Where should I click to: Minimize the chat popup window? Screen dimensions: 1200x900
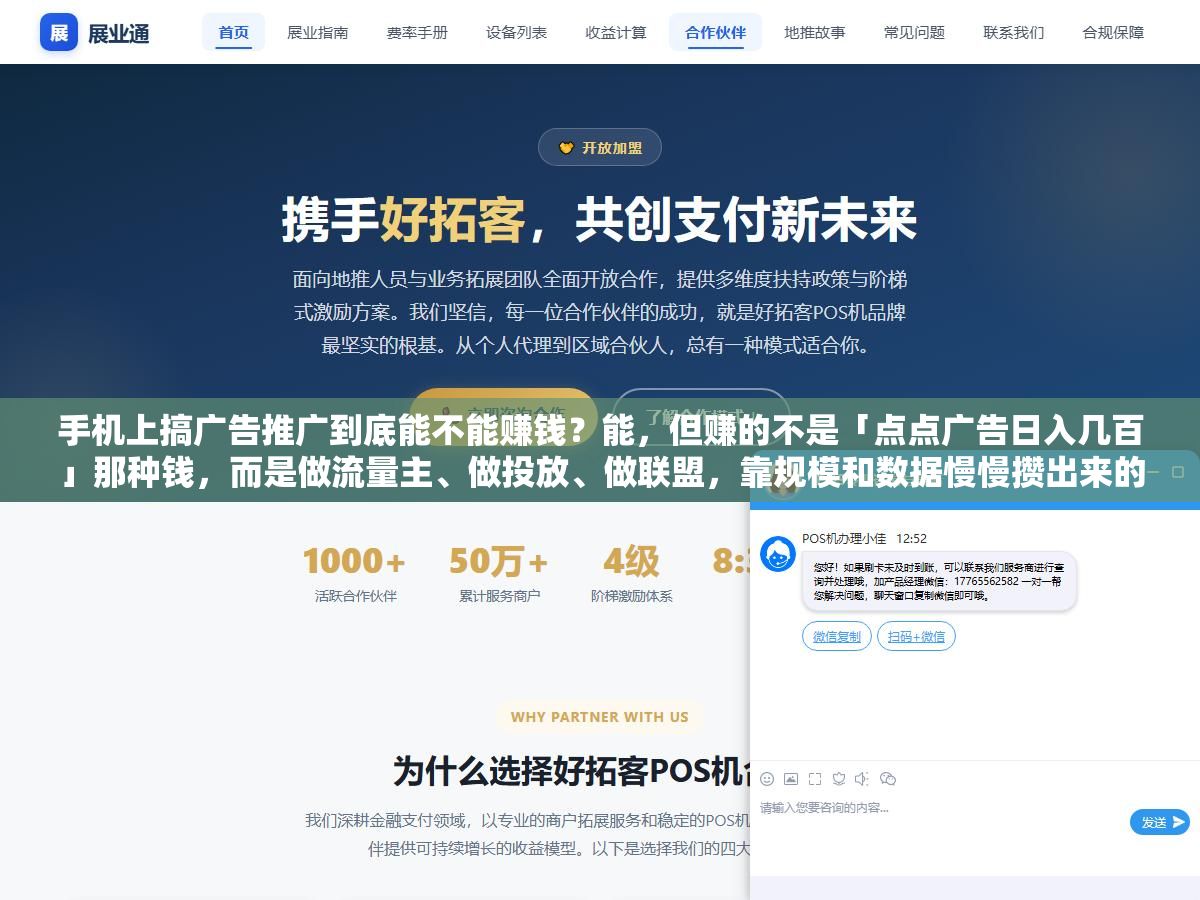coord(1153,473)
